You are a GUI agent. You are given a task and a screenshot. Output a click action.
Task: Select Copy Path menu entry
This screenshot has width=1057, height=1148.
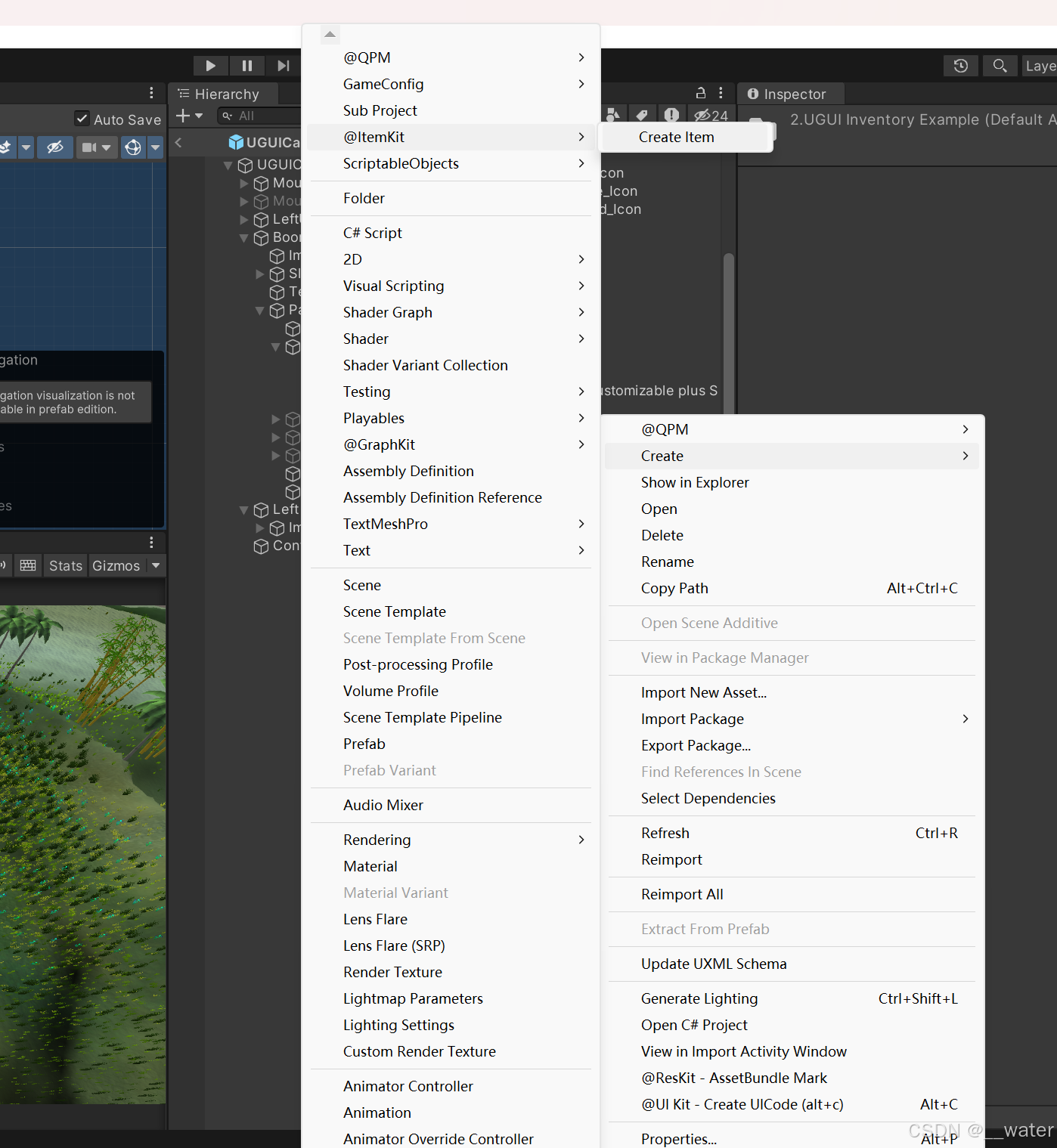792,588
